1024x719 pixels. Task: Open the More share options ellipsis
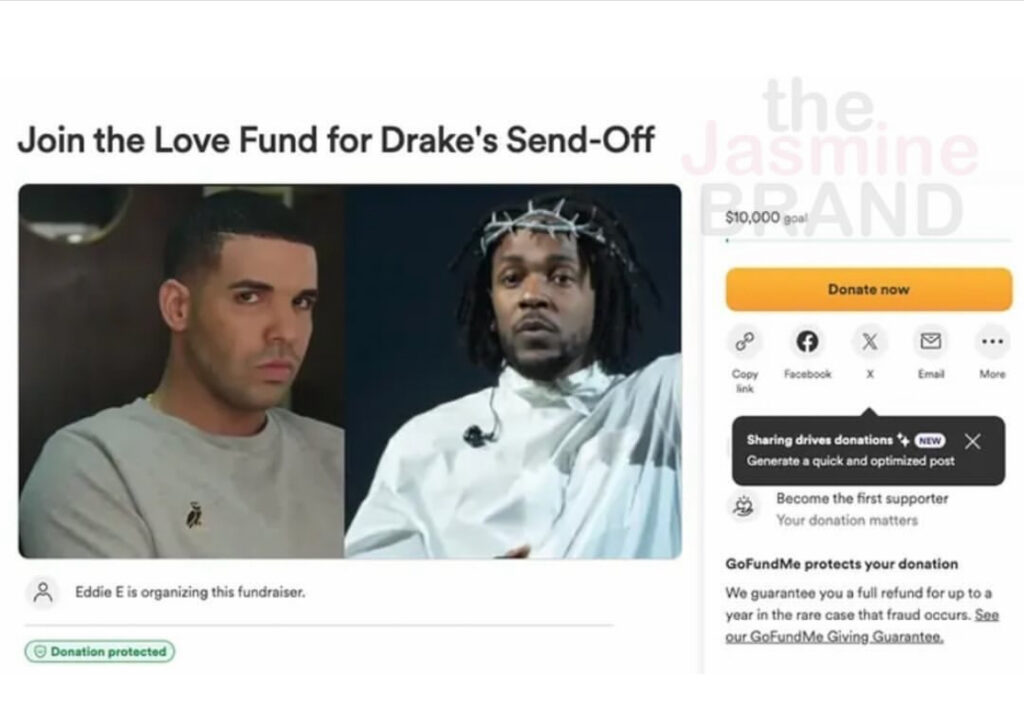pyautogui.click(x=992, y=342)
